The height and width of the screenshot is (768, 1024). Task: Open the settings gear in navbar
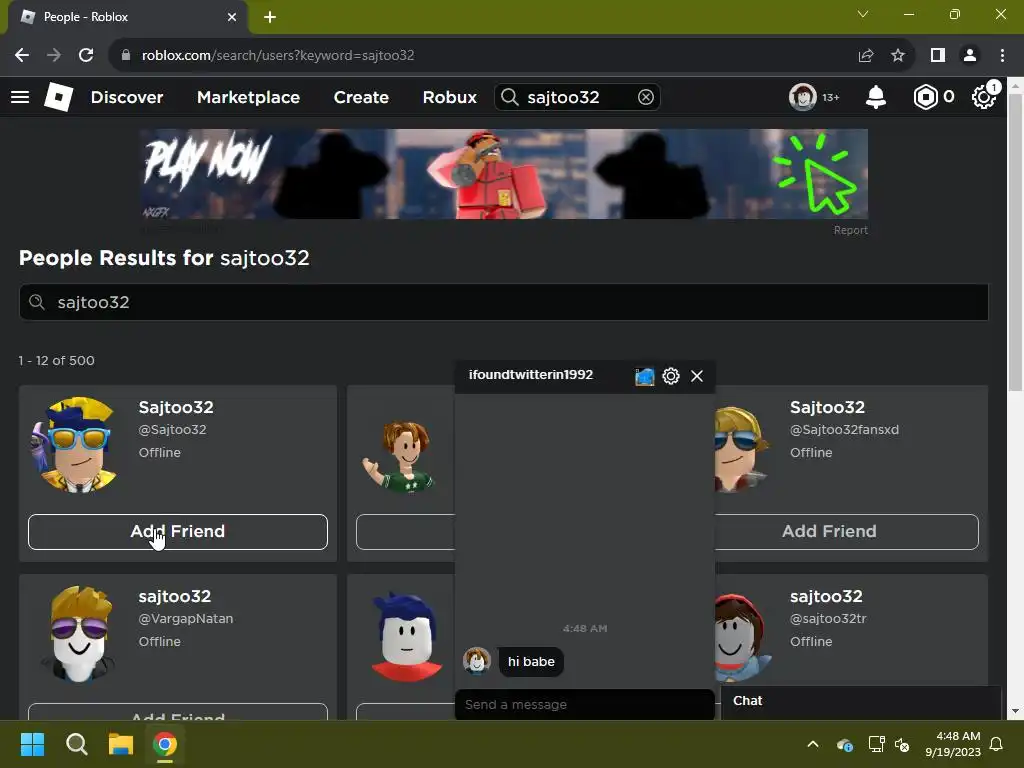[x=984, y=97]
